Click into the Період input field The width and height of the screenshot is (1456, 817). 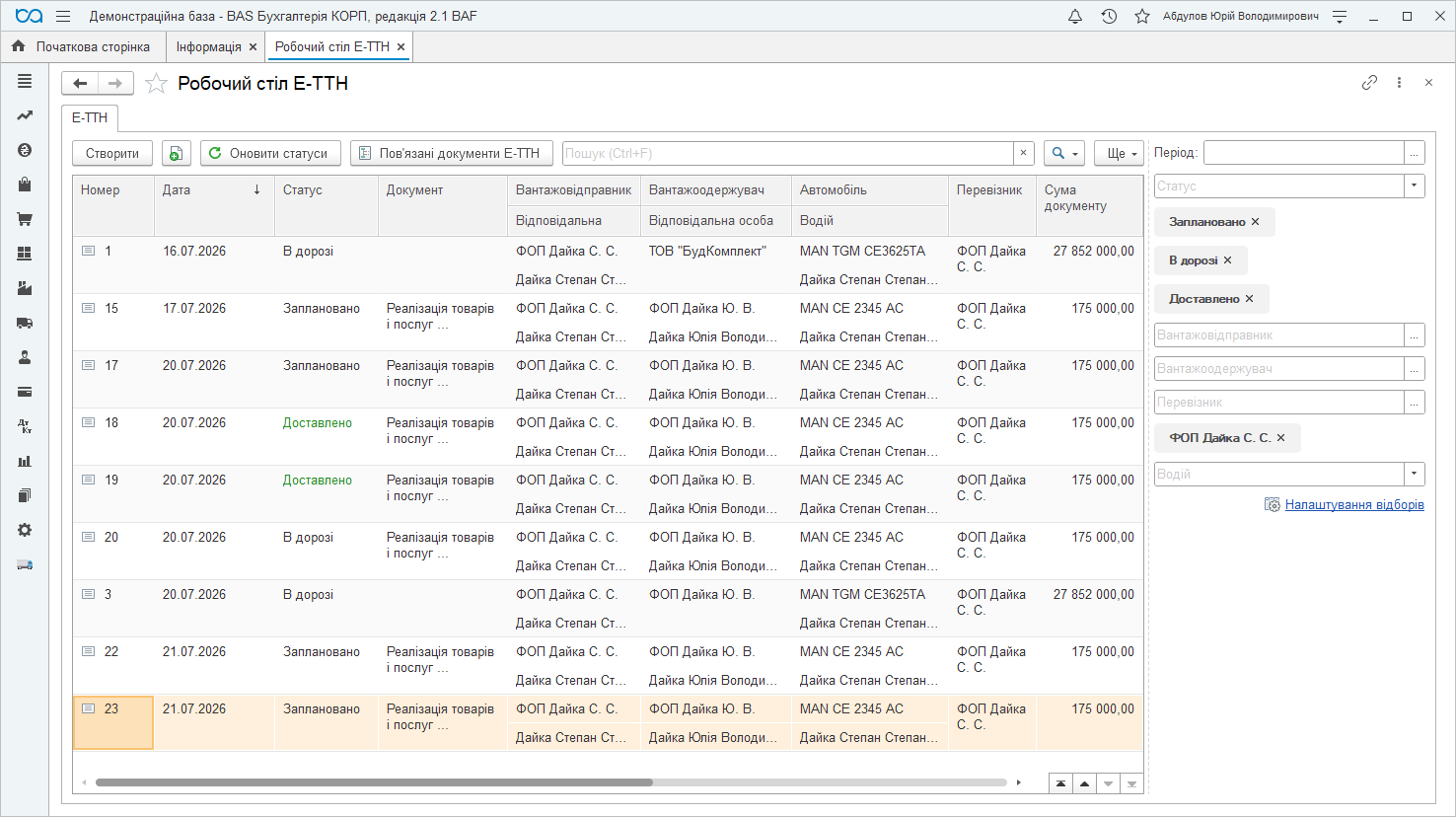tap(1304, 153)
